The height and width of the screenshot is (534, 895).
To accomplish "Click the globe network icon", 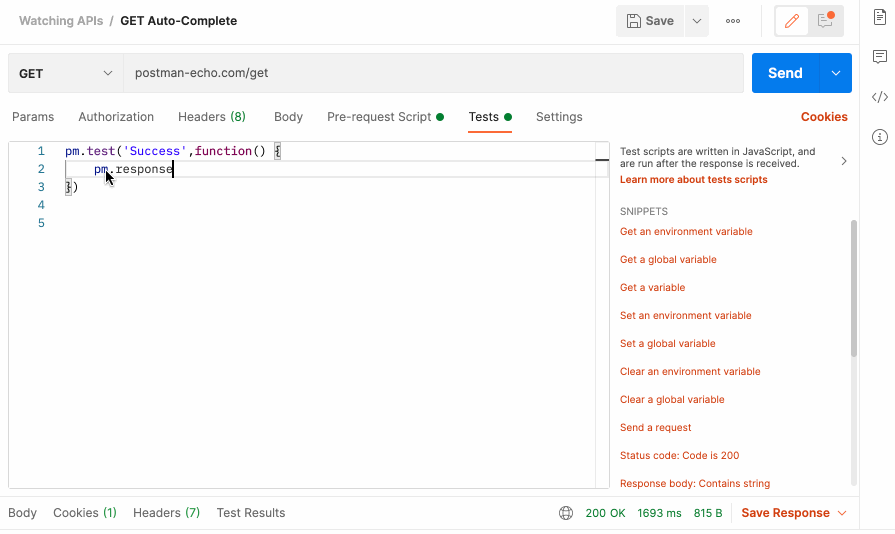I will [x=566, y=513].
